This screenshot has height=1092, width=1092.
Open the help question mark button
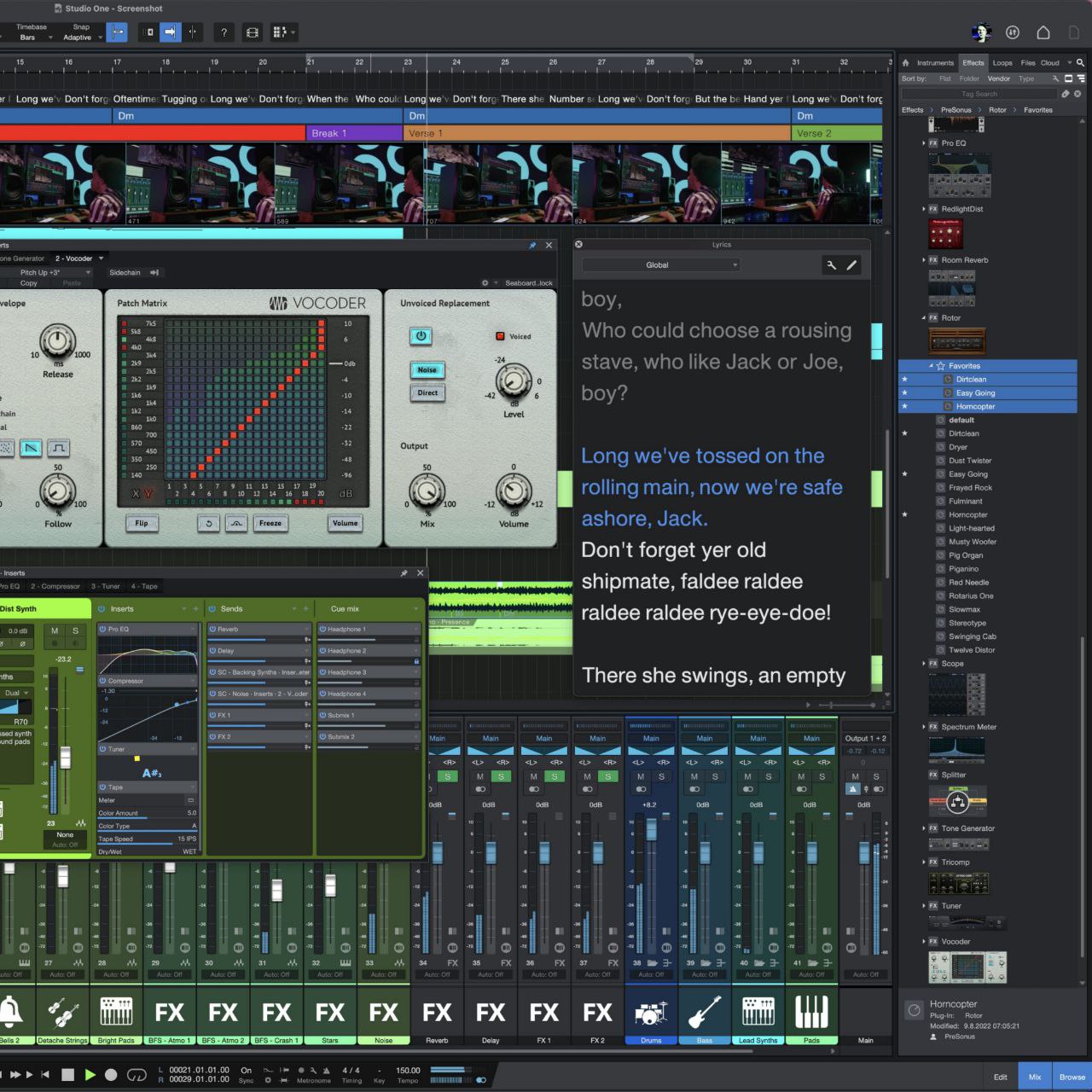click(x=224, y=32)
